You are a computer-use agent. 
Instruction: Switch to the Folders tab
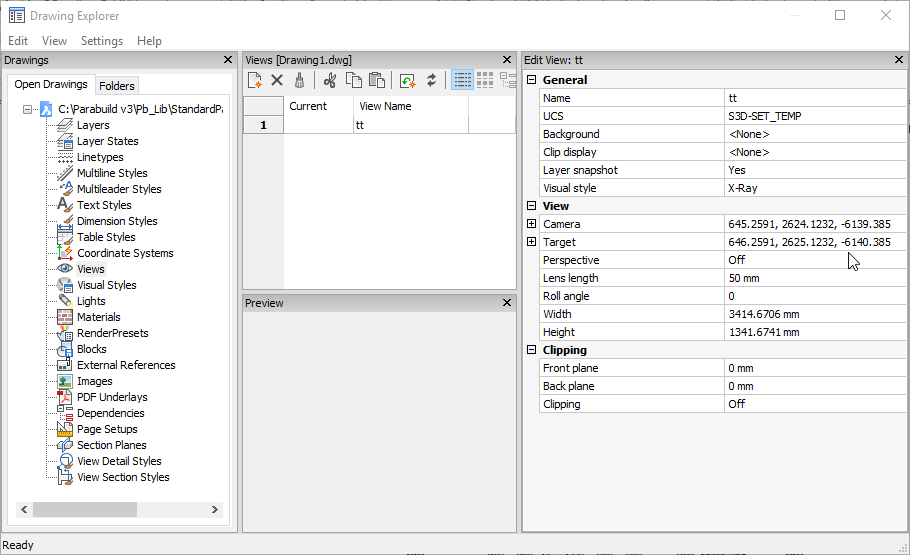click(x=117, y=86)
